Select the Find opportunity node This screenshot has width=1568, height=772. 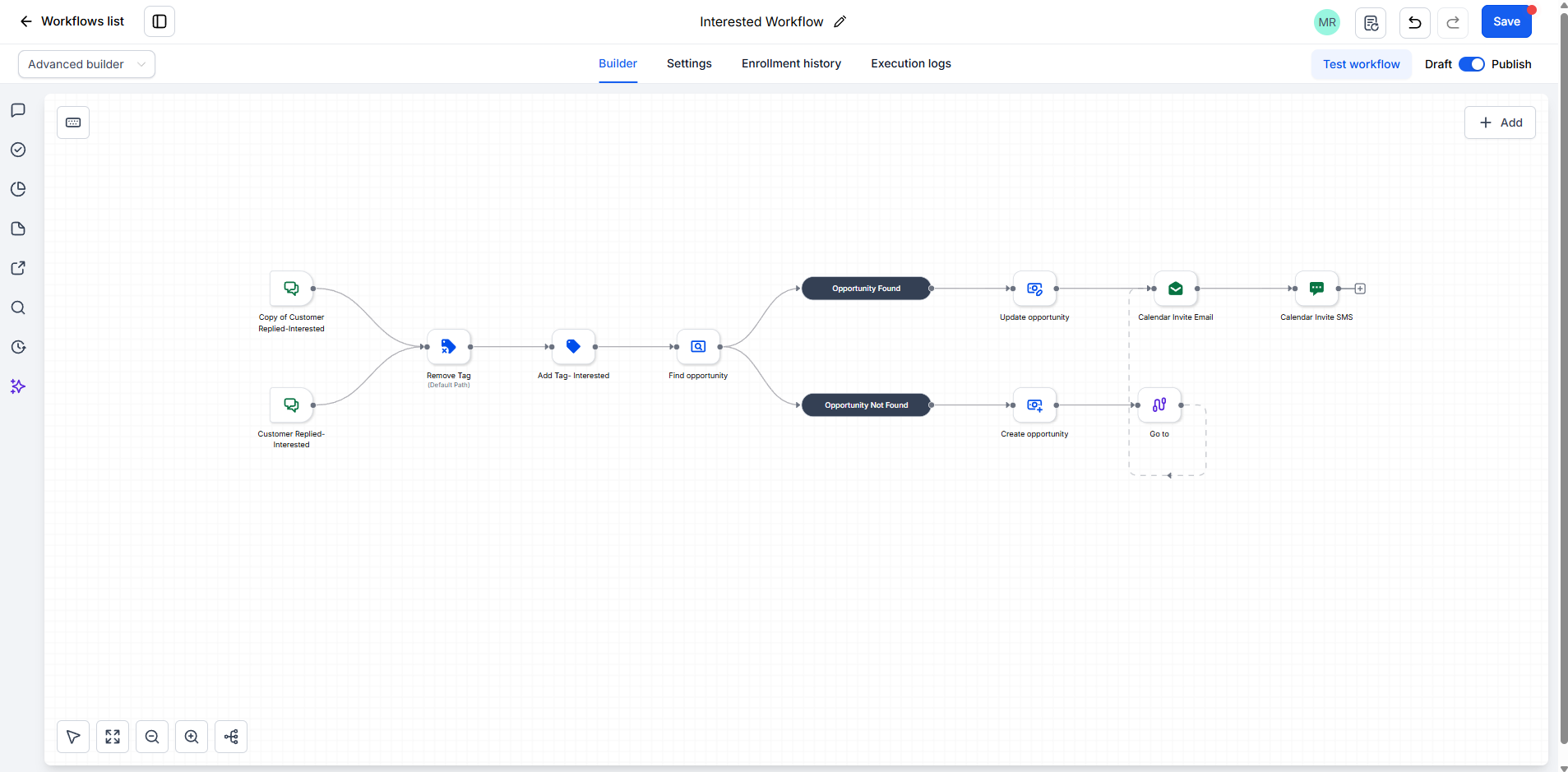pyautogui.click(x=698, y=347)
